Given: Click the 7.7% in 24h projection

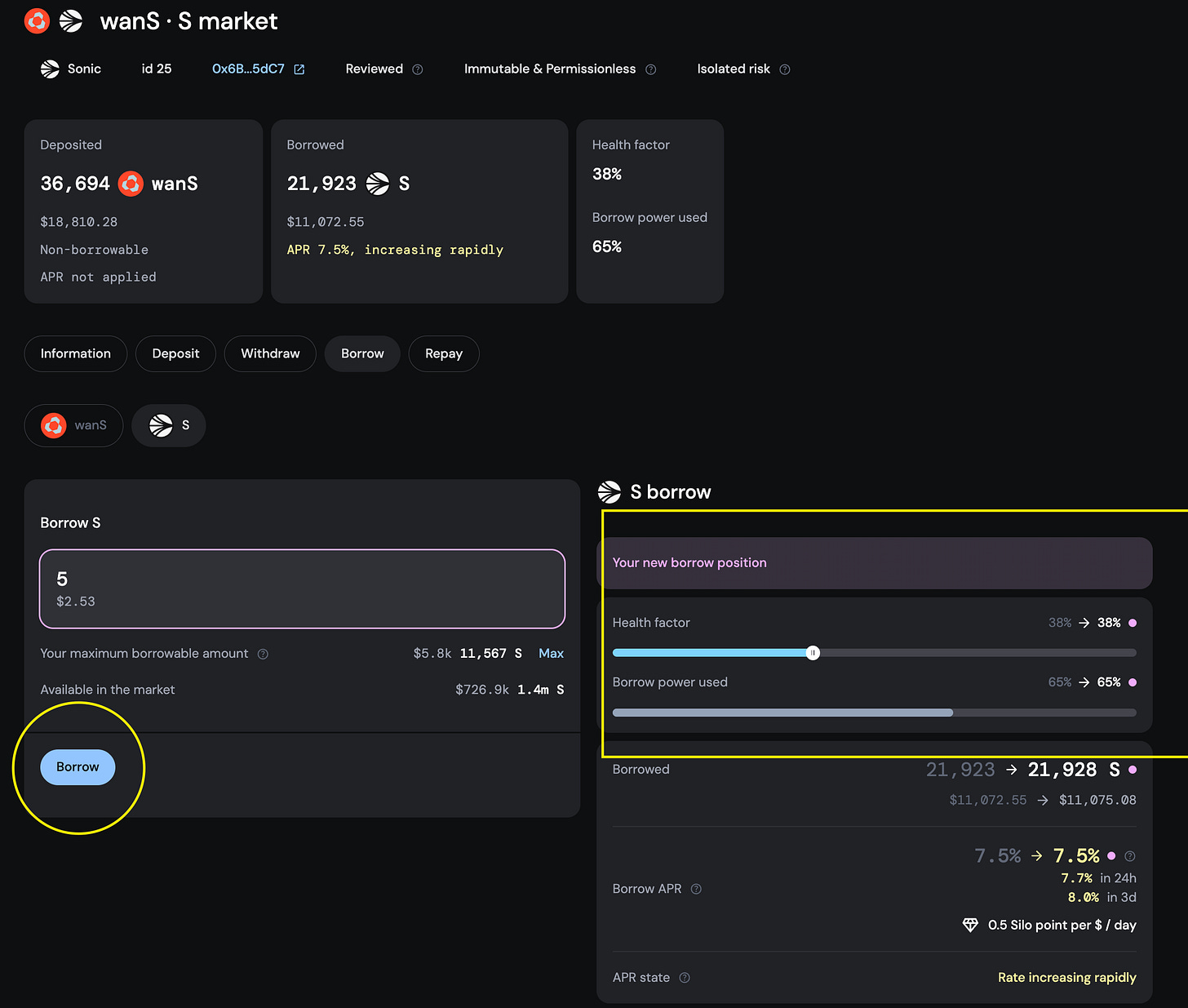Looking at the screenshot, I should [1098, 878].
